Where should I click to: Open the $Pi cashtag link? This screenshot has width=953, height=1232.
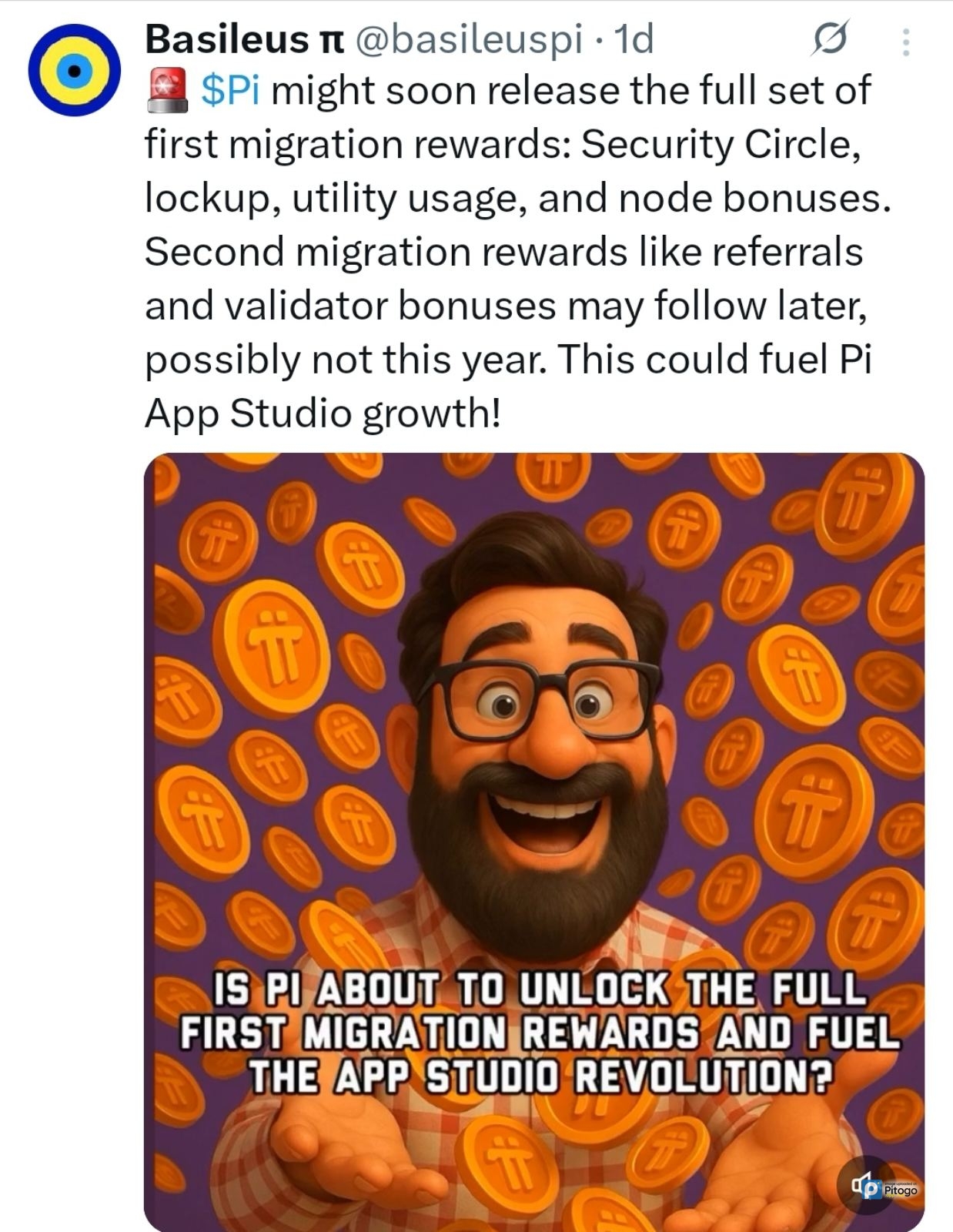click(x=230, y=91)
